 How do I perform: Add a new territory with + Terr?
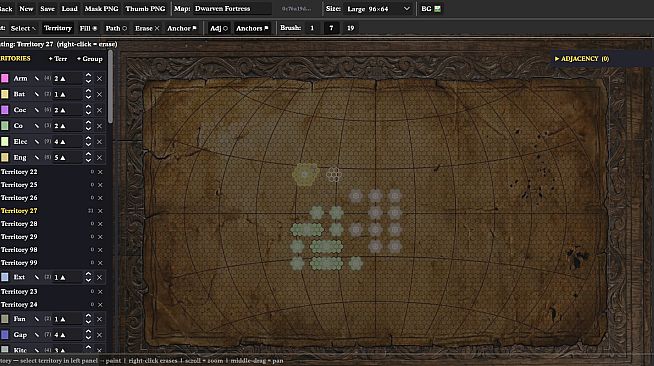click(x=58, y=59)
